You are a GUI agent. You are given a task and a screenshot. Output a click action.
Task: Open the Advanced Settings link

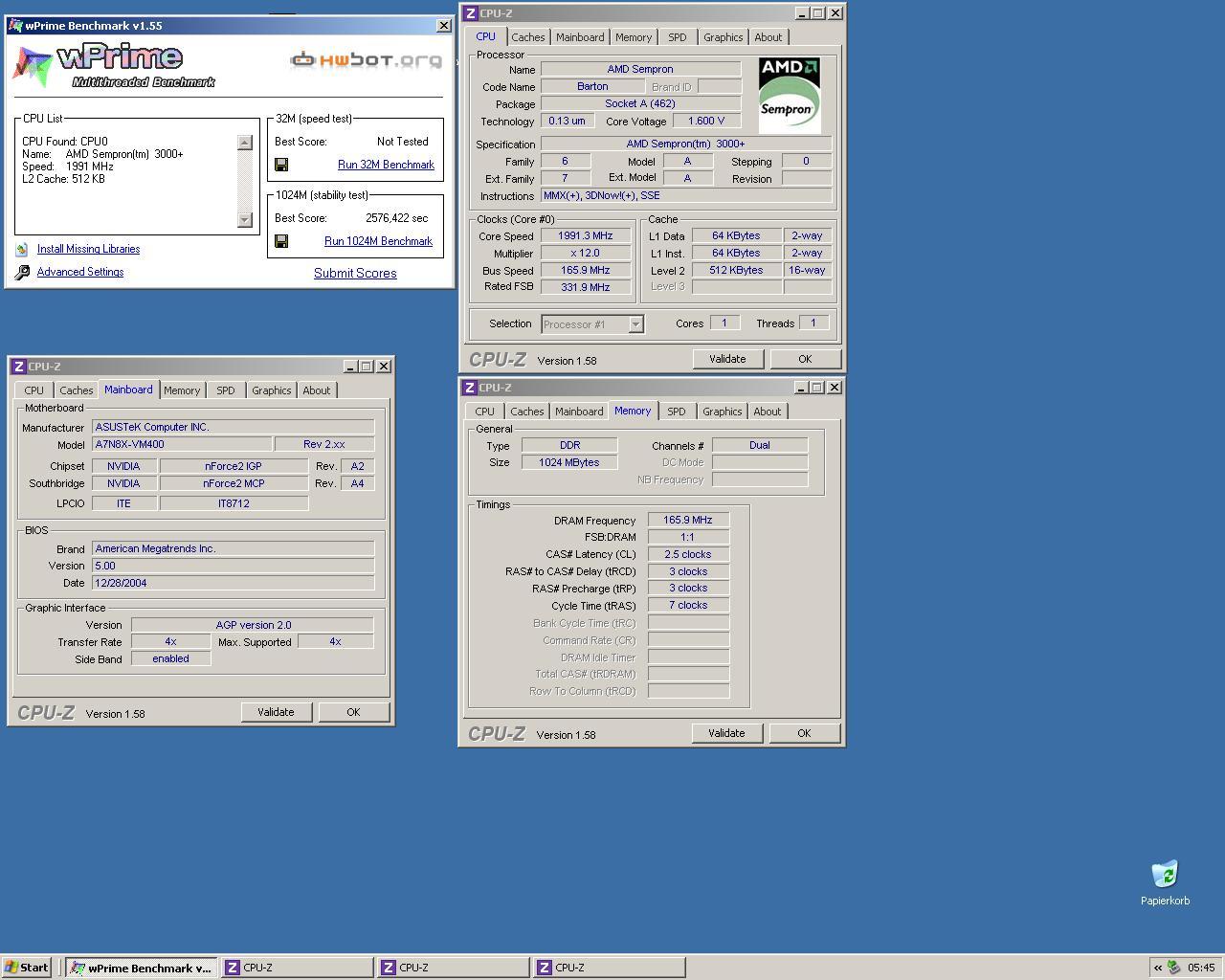[79, 272]
